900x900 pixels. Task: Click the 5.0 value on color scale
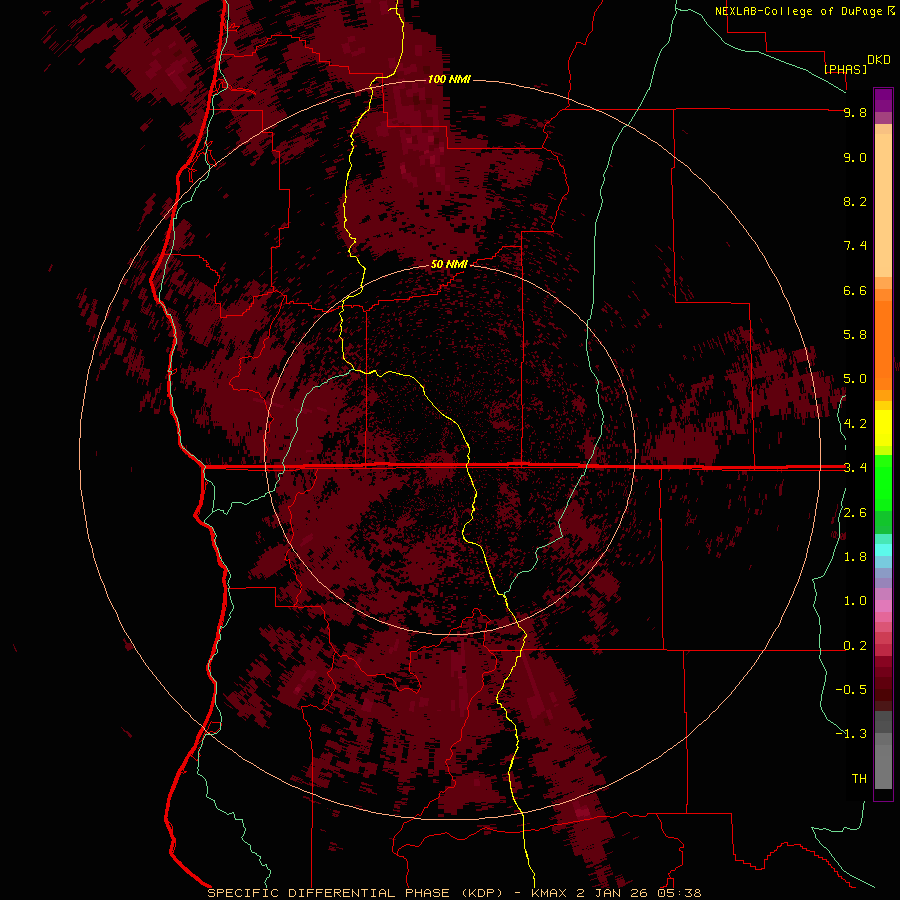855,379
